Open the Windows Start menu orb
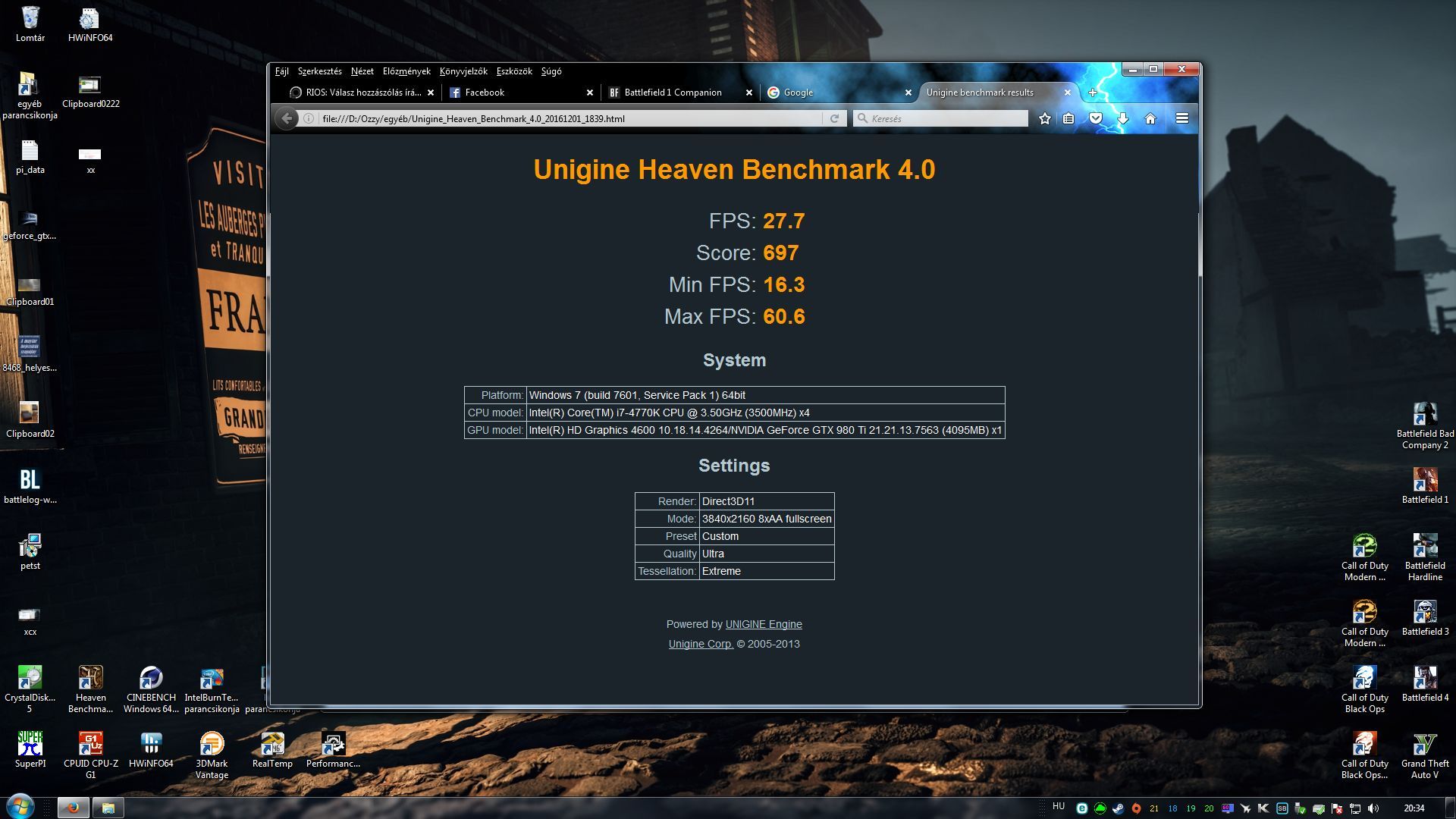The height and width of the screenshot is (819, 1456). click(20, 808)
